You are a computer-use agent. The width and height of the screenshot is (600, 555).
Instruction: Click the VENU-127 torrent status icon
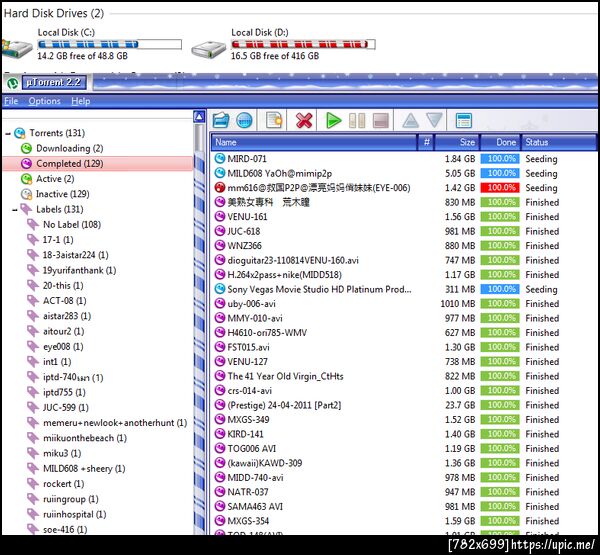pos(220,361)
